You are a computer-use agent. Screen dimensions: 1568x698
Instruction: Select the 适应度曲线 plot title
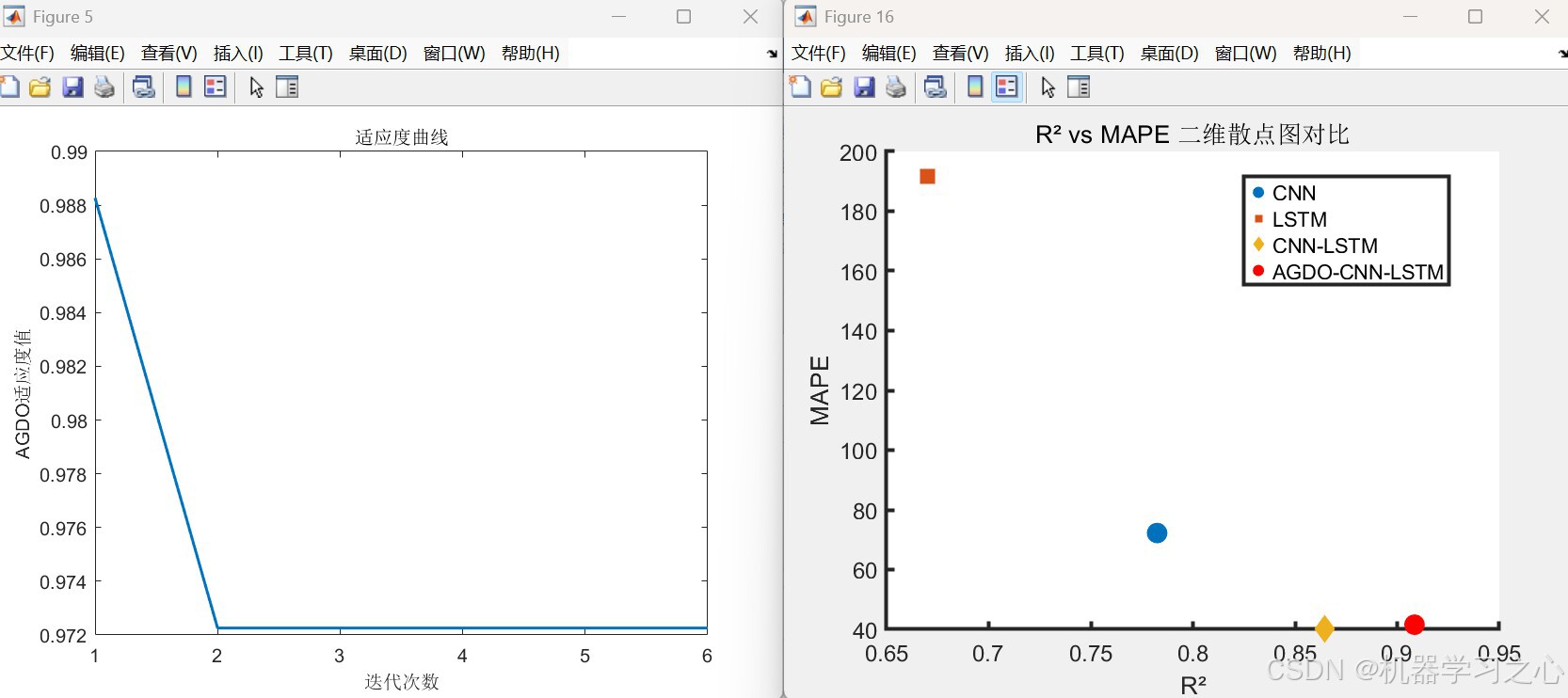coord(402,137)
